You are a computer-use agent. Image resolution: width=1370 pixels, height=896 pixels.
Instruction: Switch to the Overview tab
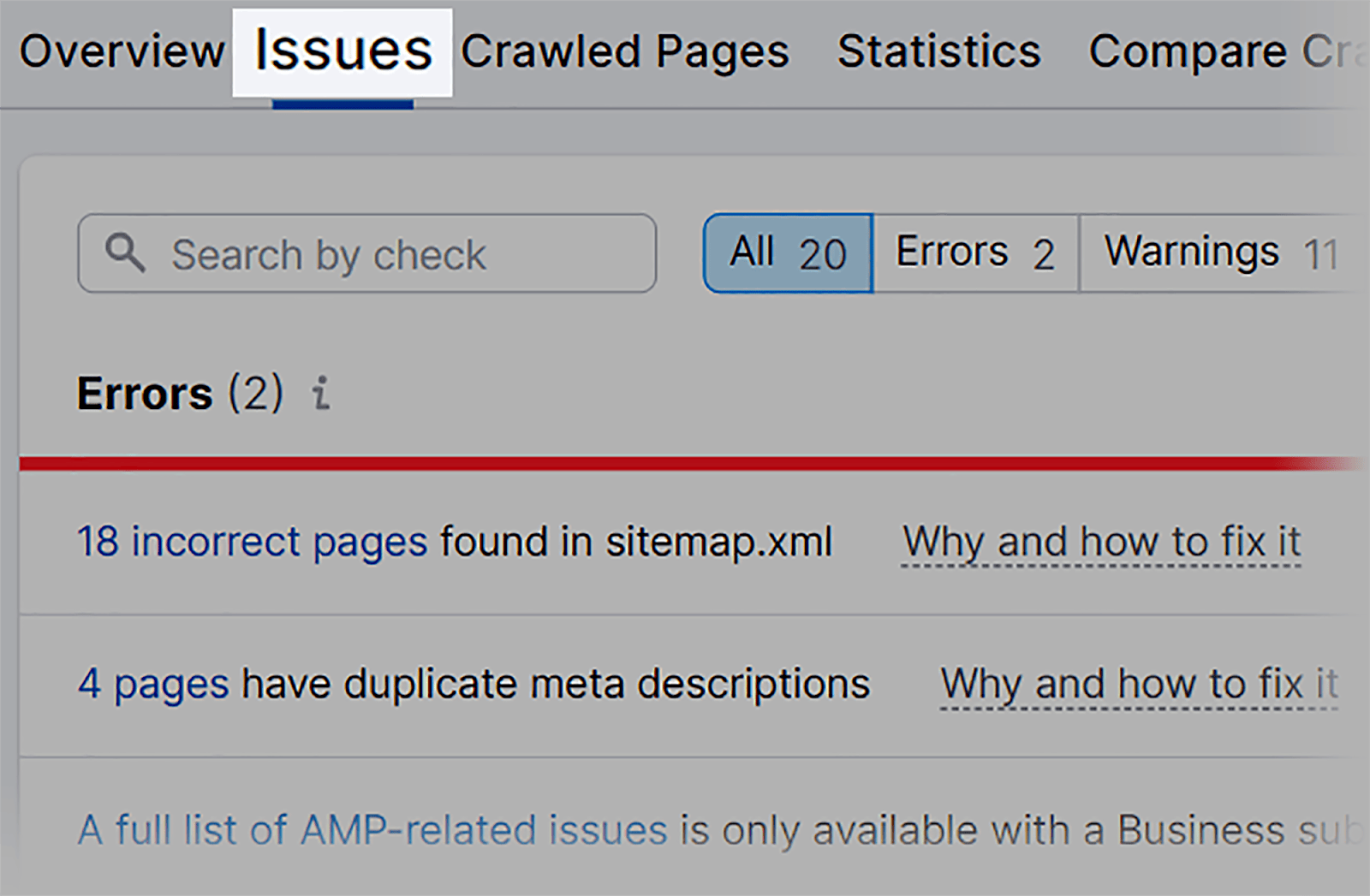pos(125,51)
